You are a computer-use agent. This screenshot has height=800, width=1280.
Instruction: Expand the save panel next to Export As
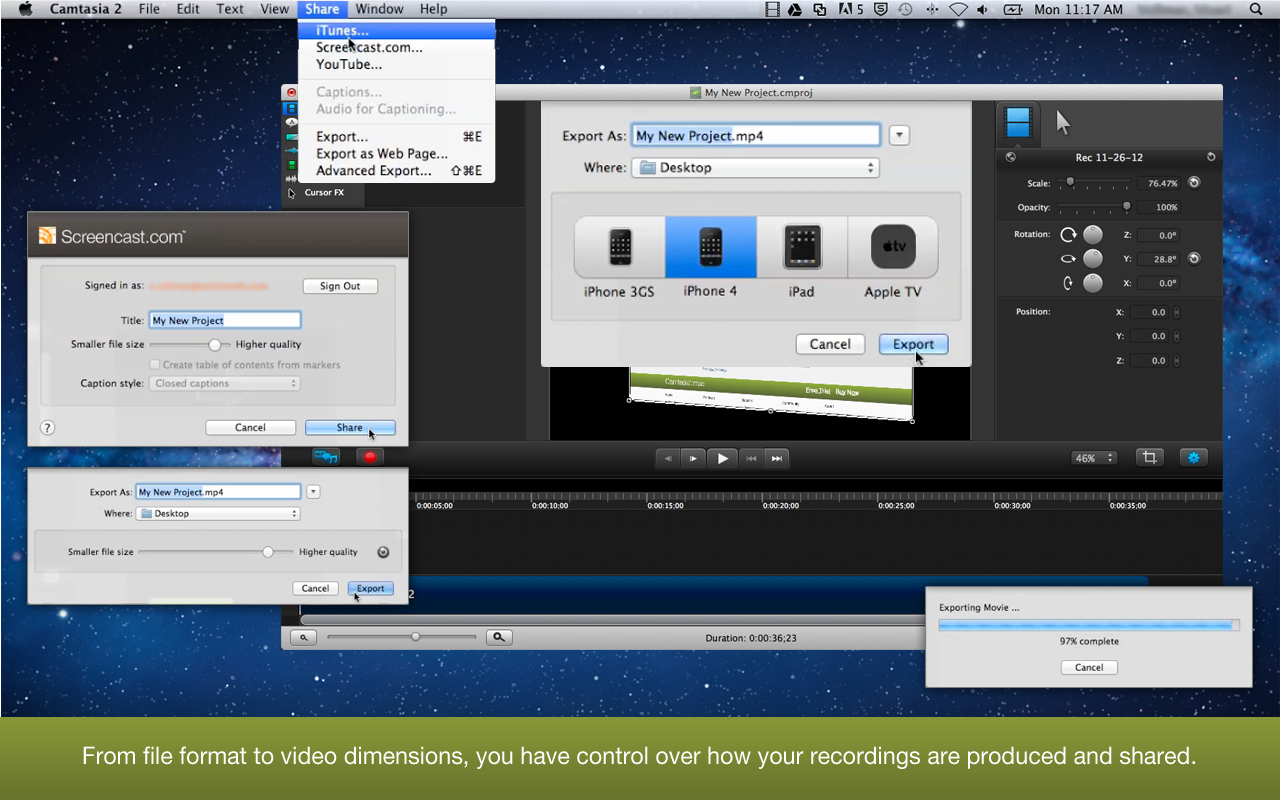point(898,136)
